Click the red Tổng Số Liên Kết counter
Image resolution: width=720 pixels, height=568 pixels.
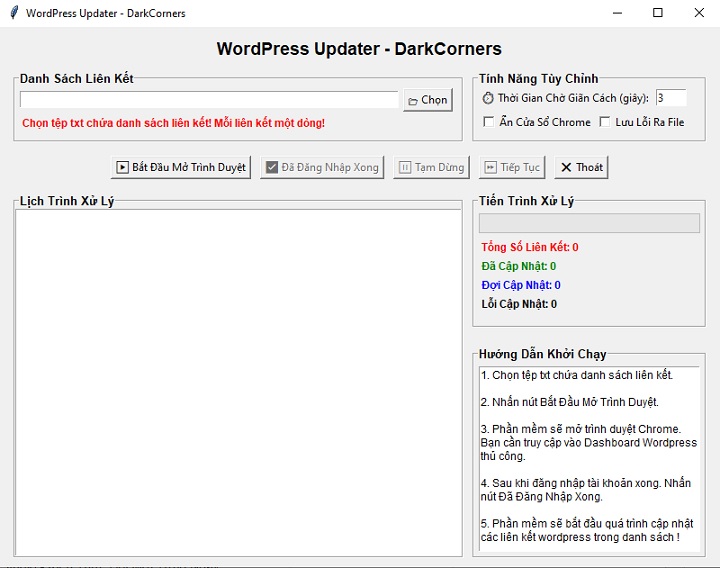click(x=529, y=247)
